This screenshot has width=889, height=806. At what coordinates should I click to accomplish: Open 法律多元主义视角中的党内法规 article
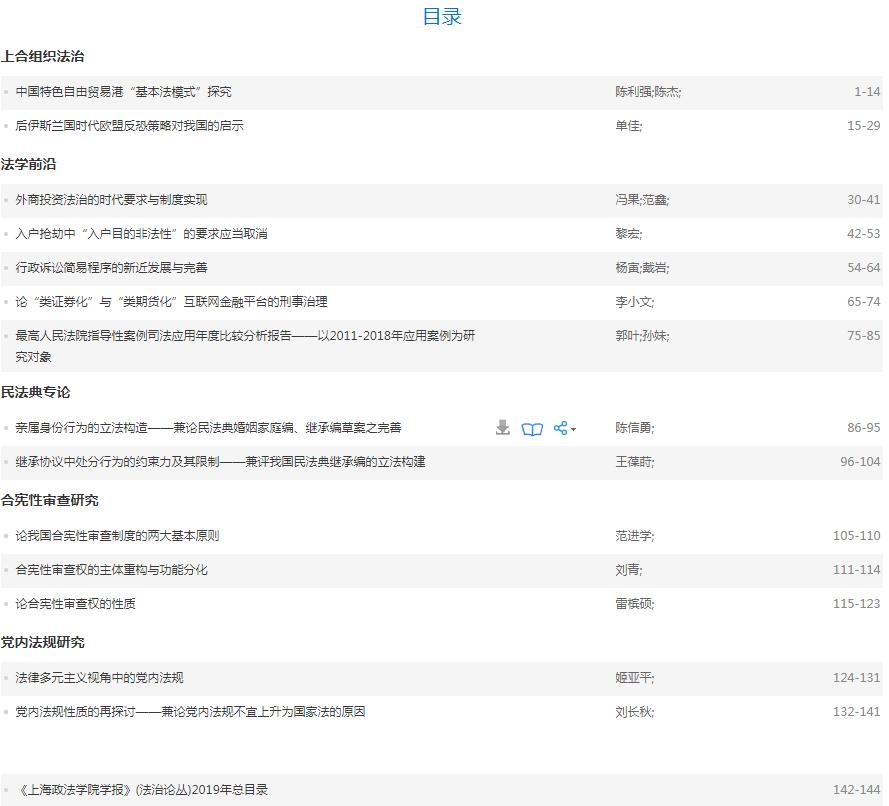click(x=99, y=678)
